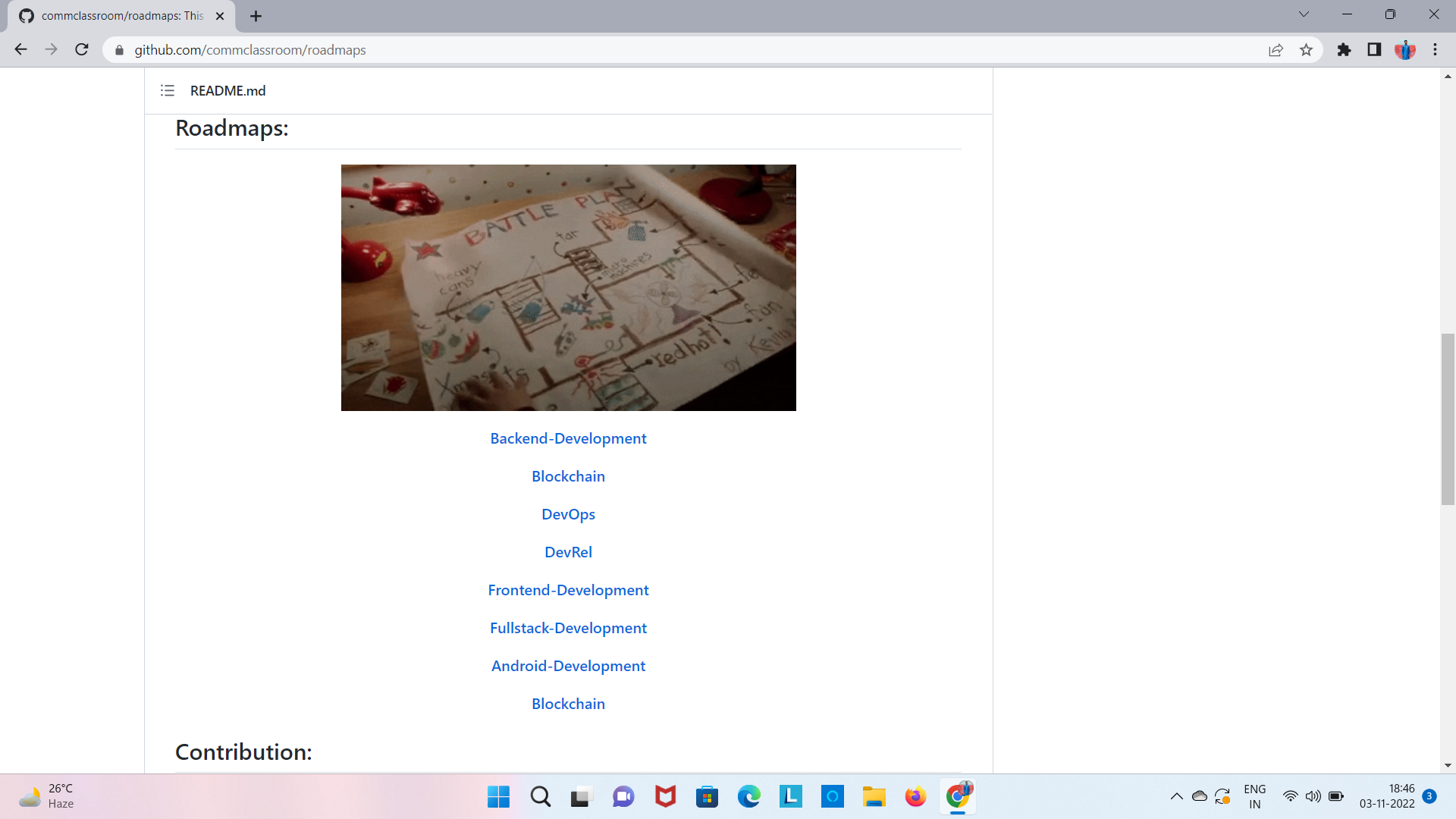Screen dimensions: 1456x819
Task: Open Wi-Fi settings from the network tray icon
Action: click(1291, 796)
